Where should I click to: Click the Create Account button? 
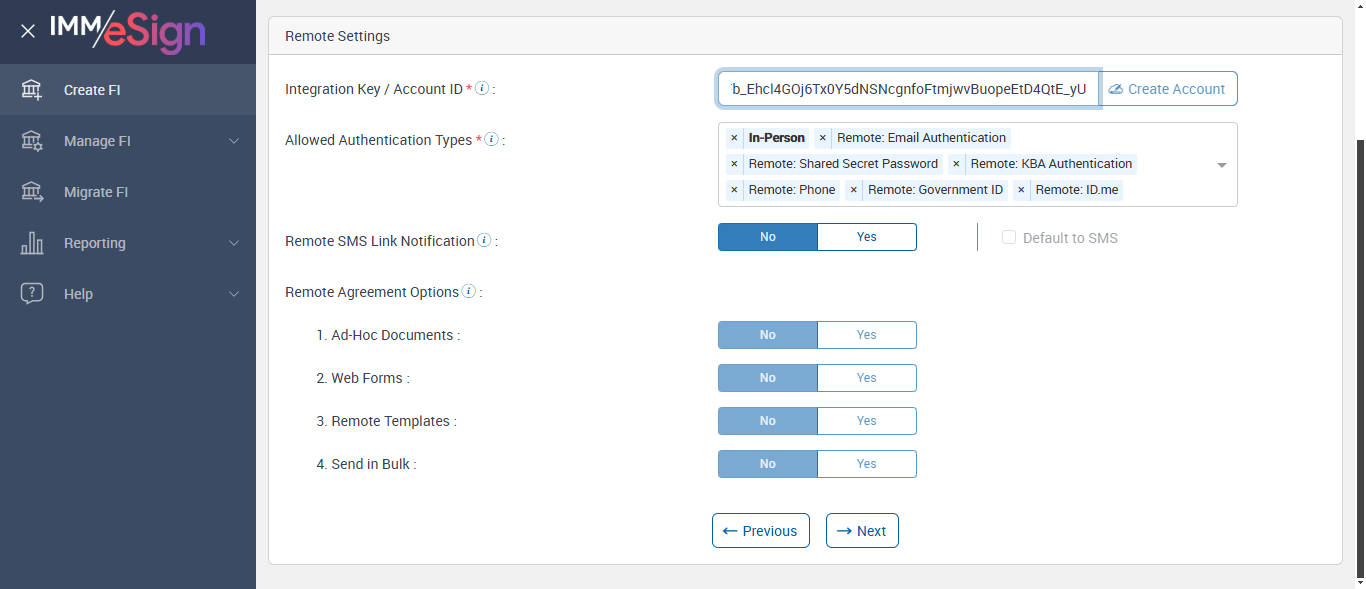point(1168,89)
